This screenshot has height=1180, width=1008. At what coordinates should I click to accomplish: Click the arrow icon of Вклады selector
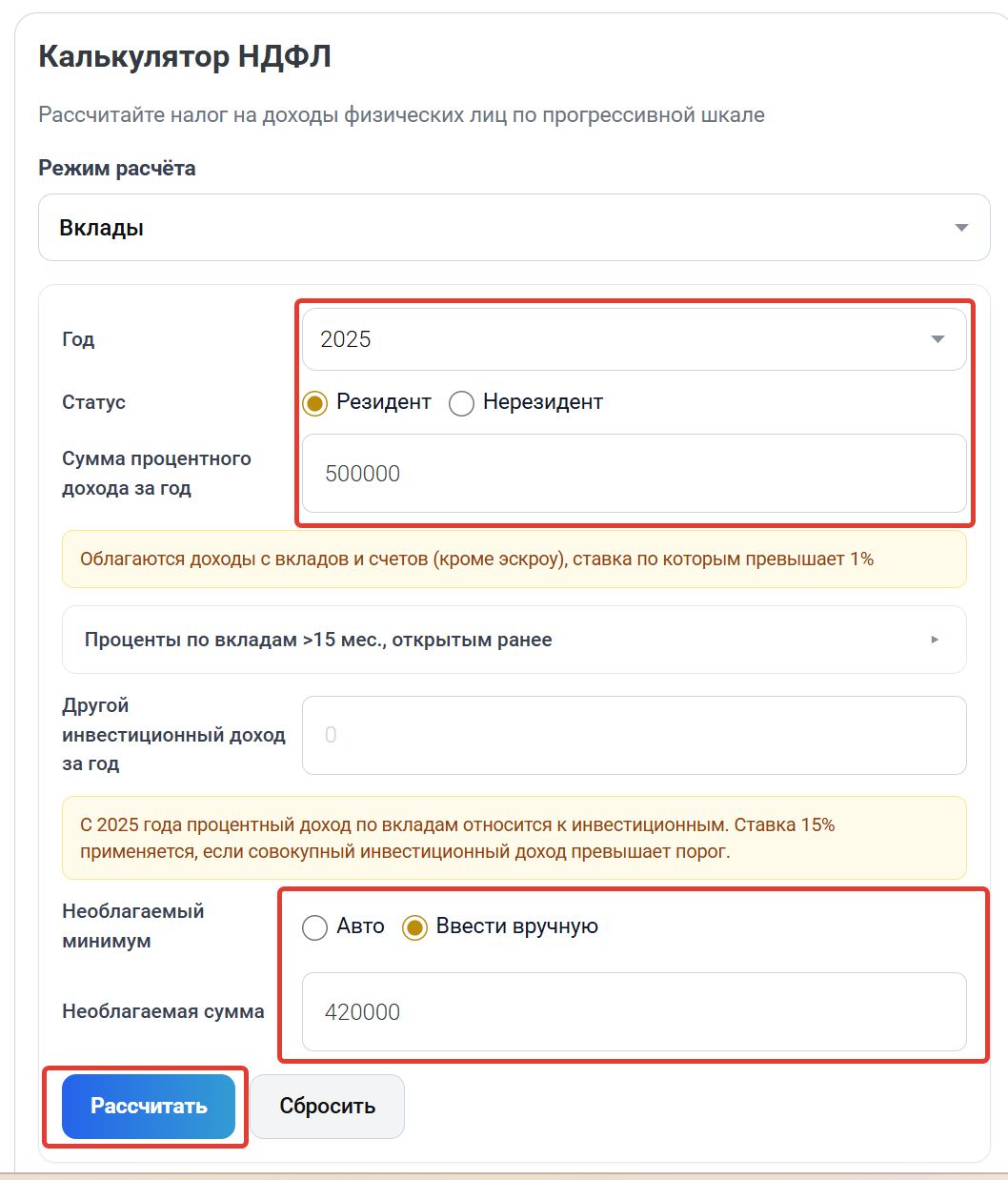pos(961,228)
